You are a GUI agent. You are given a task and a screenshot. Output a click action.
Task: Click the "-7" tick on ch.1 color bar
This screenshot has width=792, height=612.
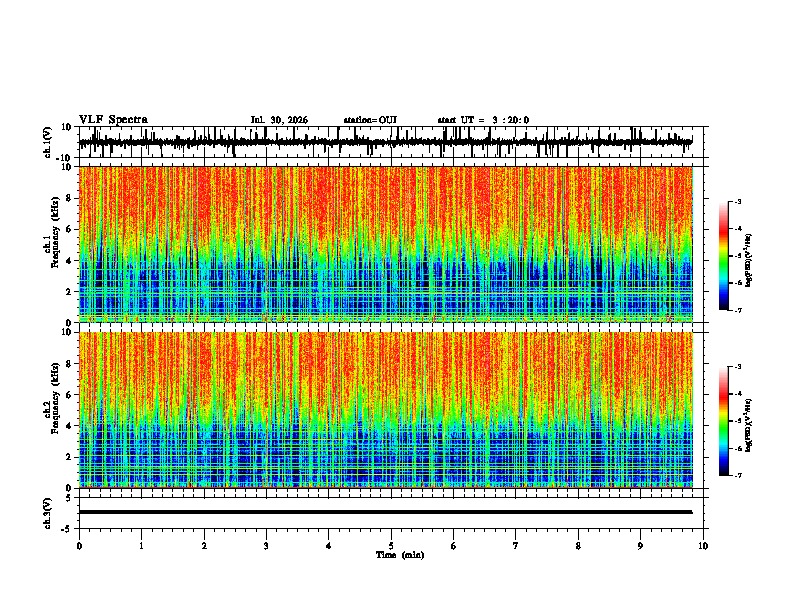[x=737, y=310]
